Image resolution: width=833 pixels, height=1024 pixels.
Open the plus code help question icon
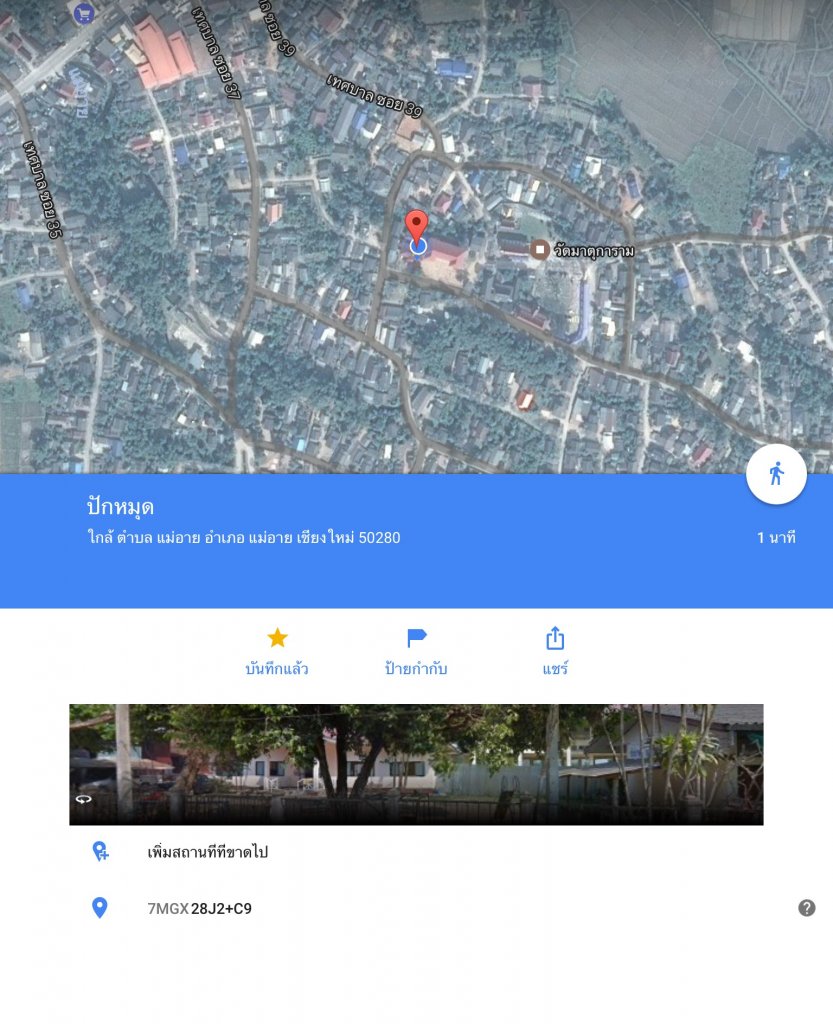click(807, 908)
